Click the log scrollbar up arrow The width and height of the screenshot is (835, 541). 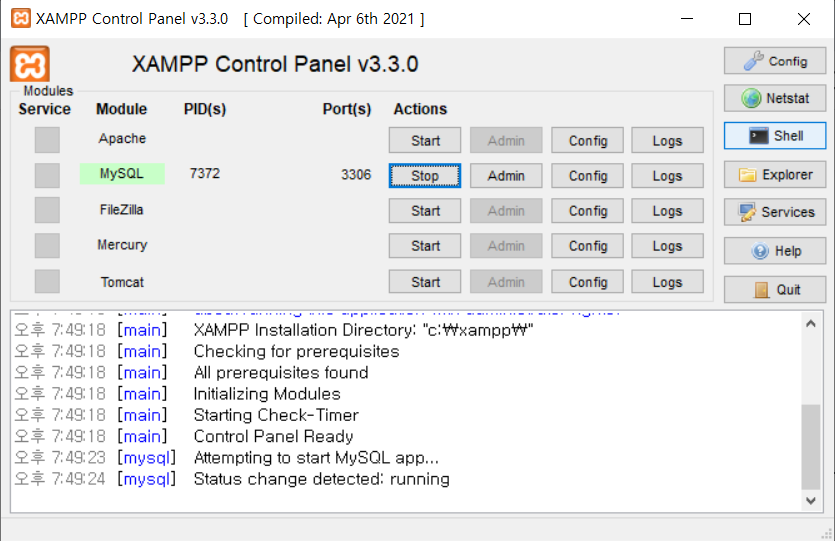[811, 324]
